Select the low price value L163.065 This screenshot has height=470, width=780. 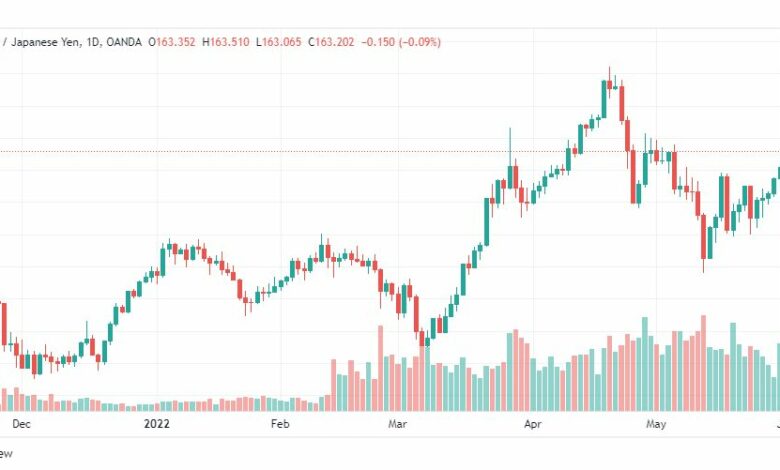pos(279,42)
